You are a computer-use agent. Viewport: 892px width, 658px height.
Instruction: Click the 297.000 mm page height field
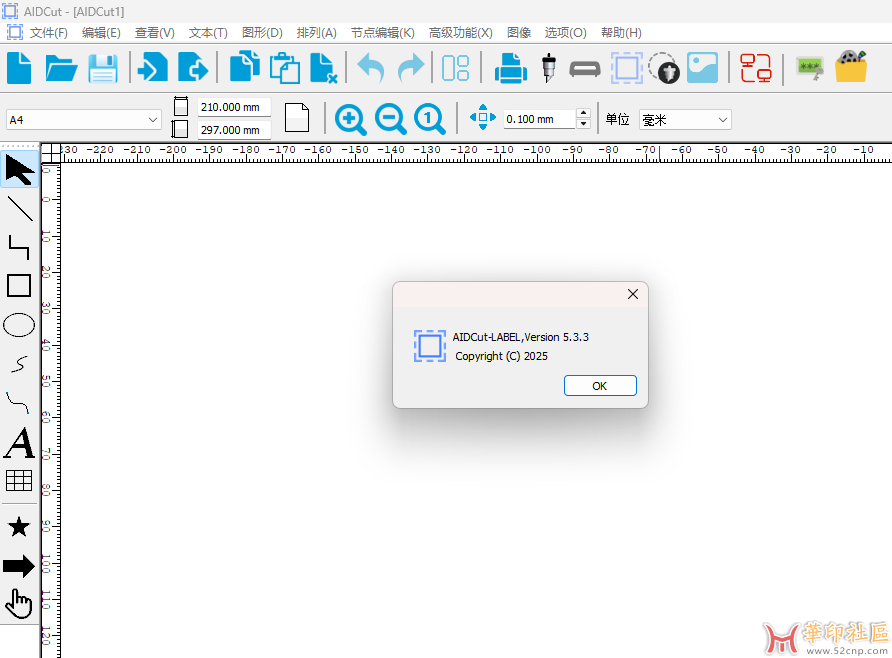point(234,130)
